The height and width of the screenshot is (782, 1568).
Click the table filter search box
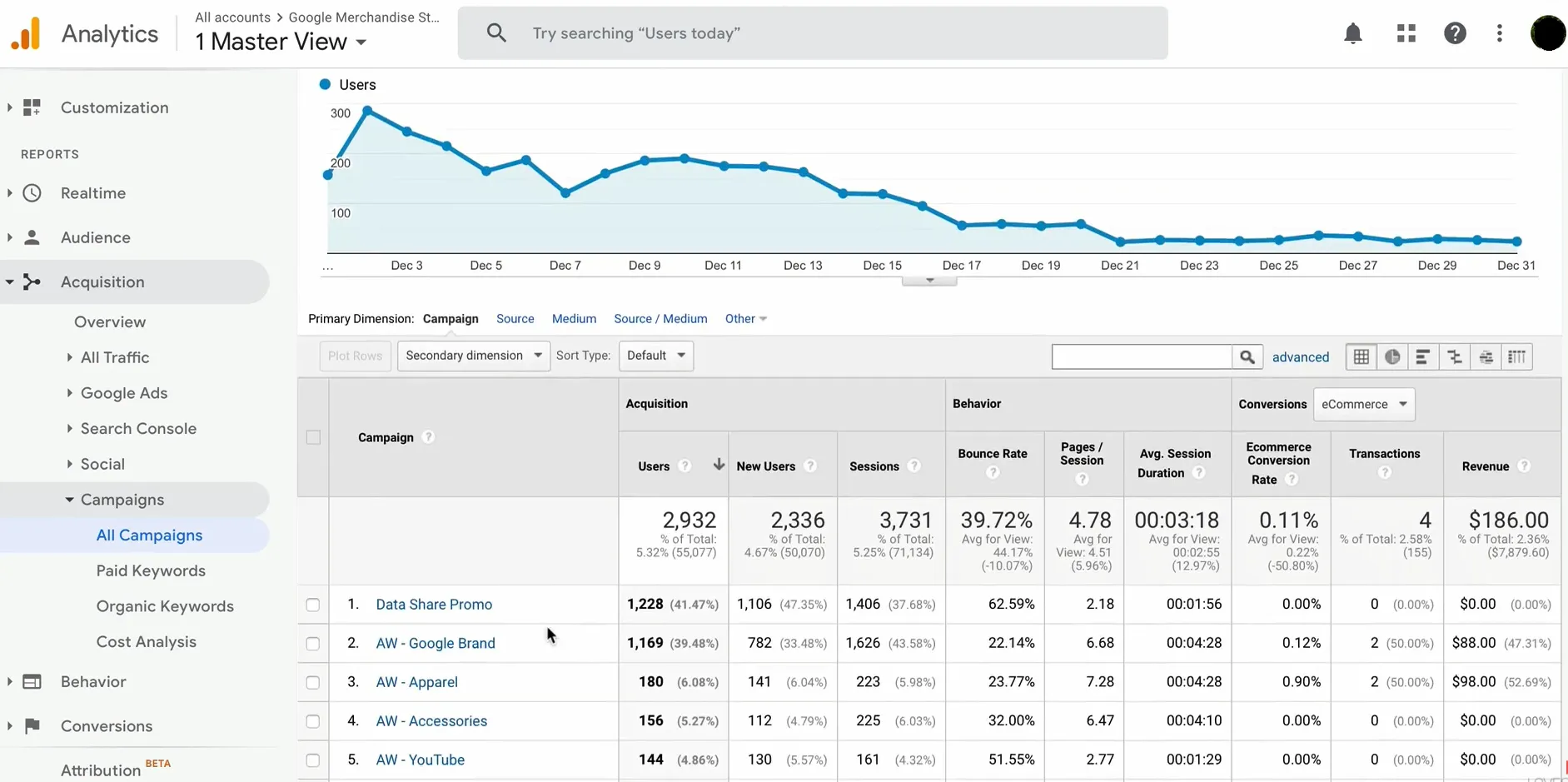(1142, 357)
